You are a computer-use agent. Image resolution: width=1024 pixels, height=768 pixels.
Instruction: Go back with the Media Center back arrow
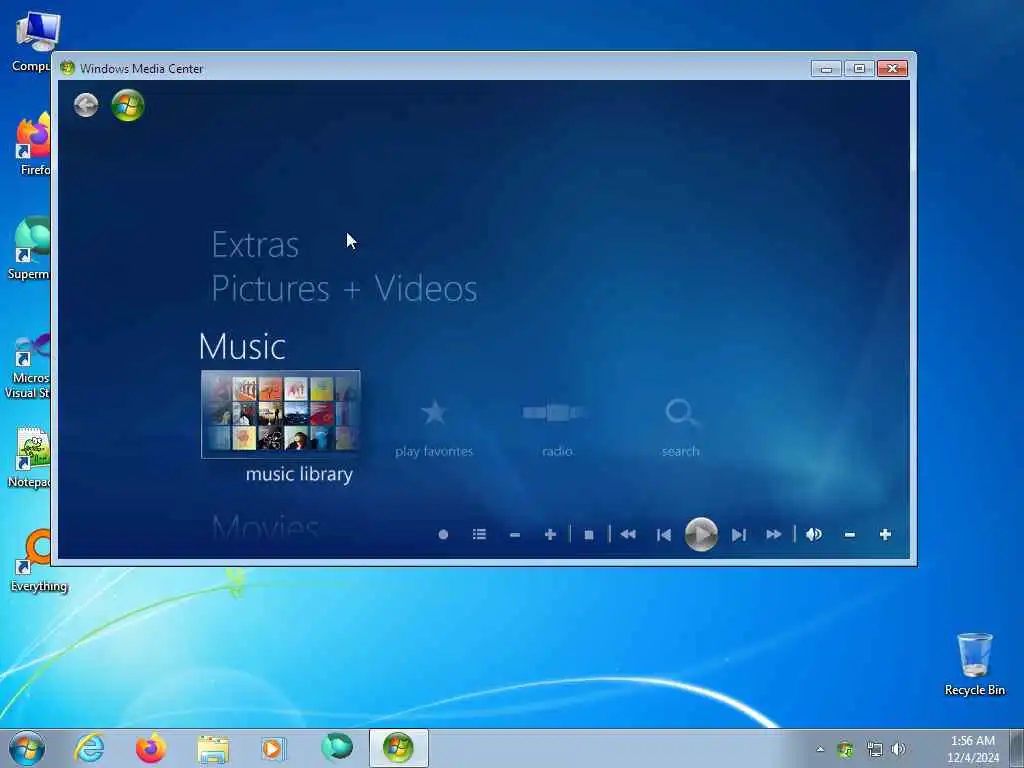coord(86,105)
